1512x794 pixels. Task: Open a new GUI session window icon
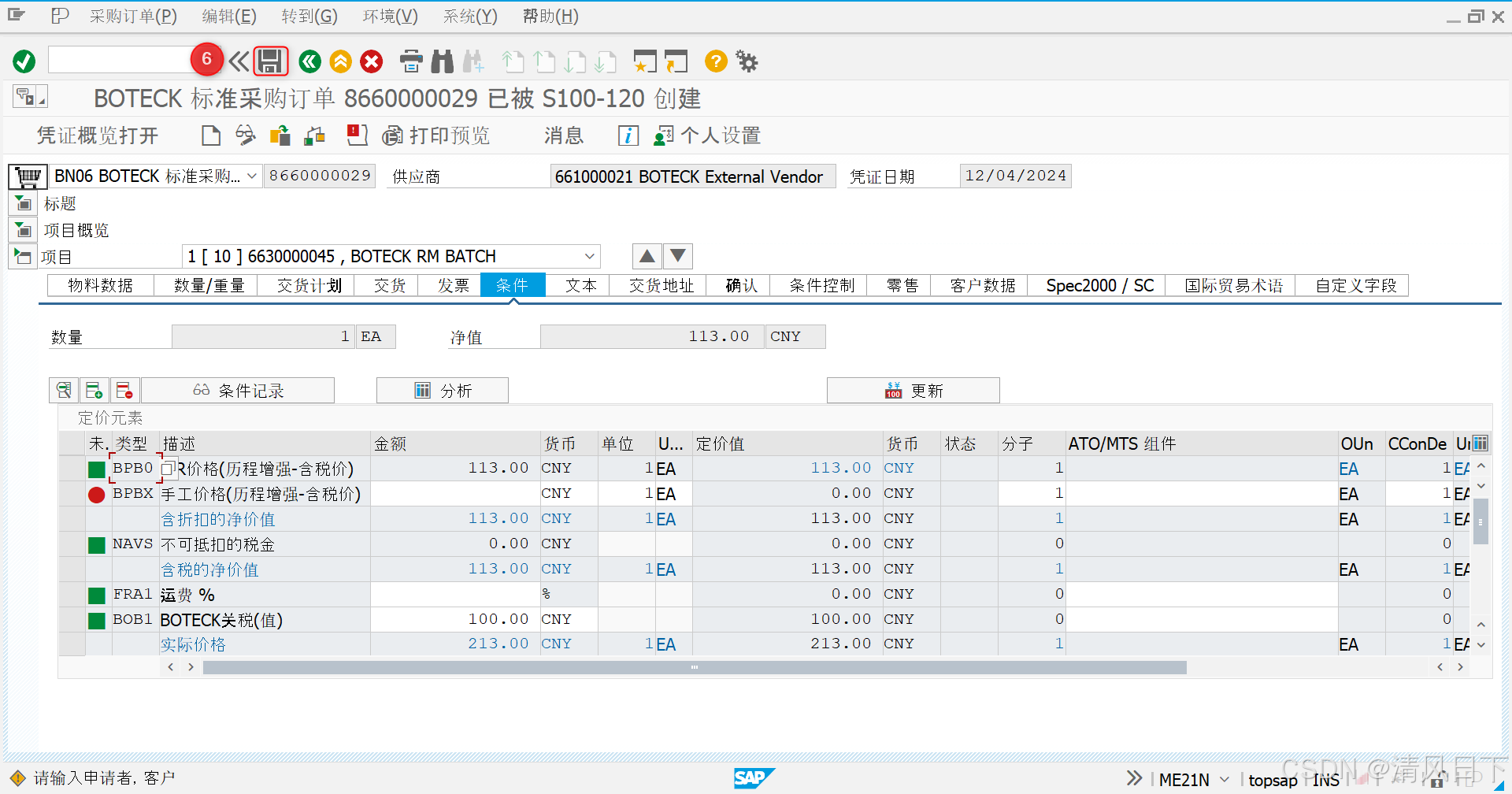click(645, 61)
